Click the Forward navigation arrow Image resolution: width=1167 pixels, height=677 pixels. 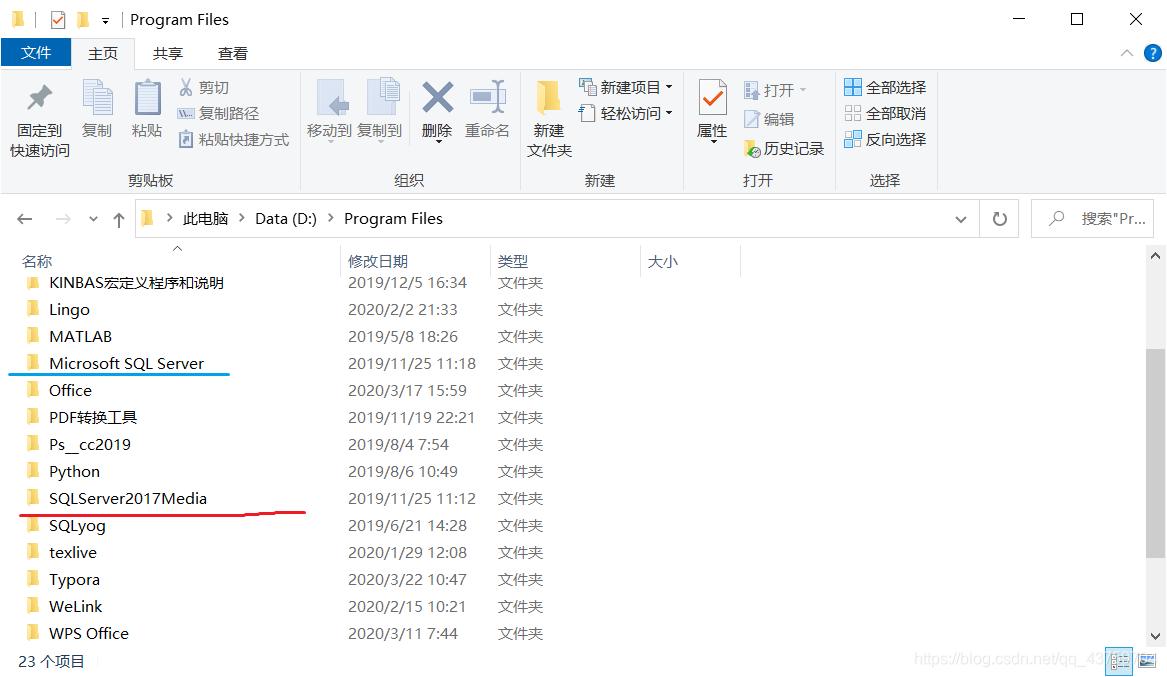pyautogui.click(x=63, y=219)
